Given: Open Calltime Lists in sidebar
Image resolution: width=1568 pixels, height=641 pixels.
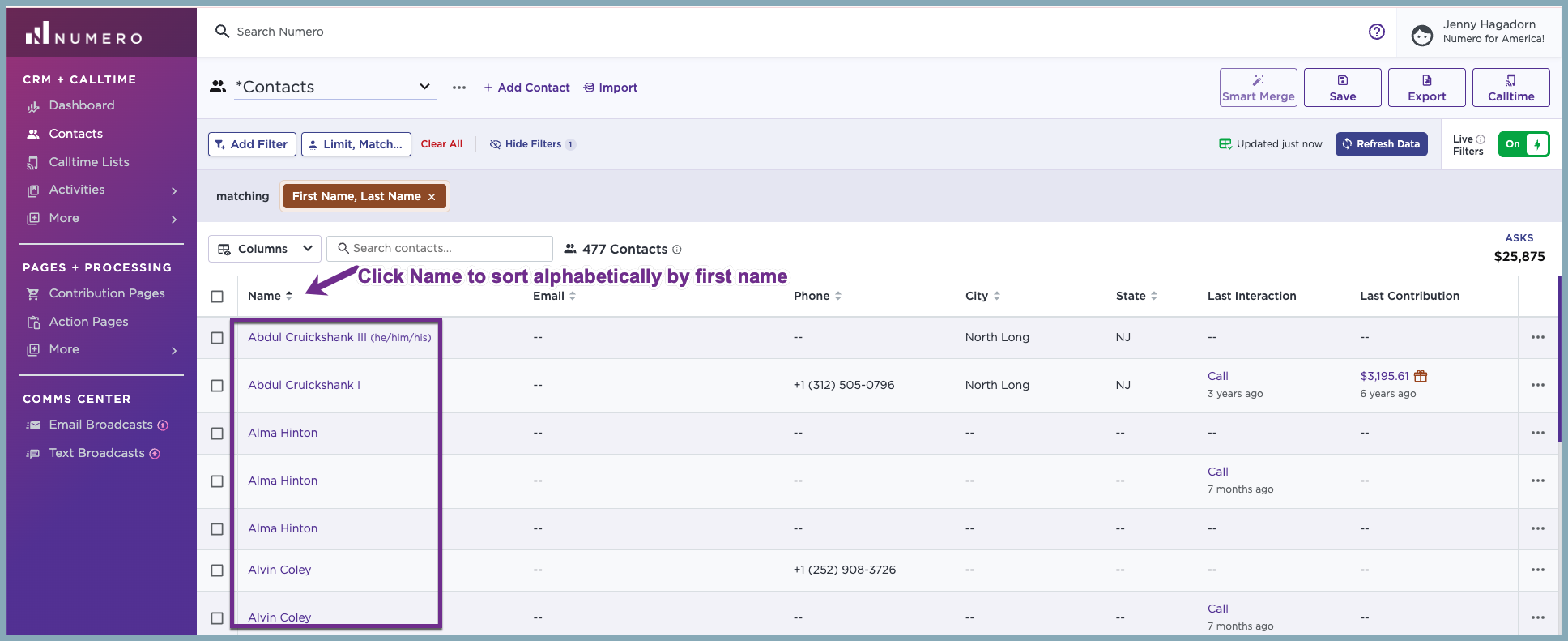Looking at the screenshot, I should tap(89, 162).
